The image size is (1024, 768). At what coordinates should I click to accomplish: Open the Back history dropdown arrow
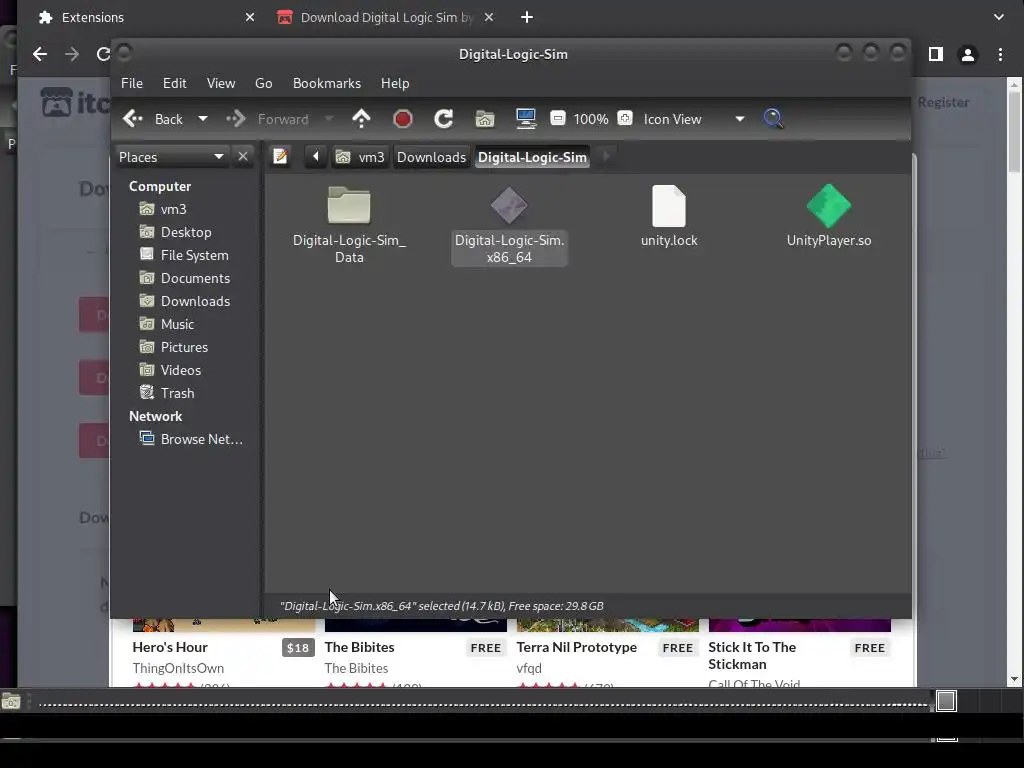(x=202, y=119)
